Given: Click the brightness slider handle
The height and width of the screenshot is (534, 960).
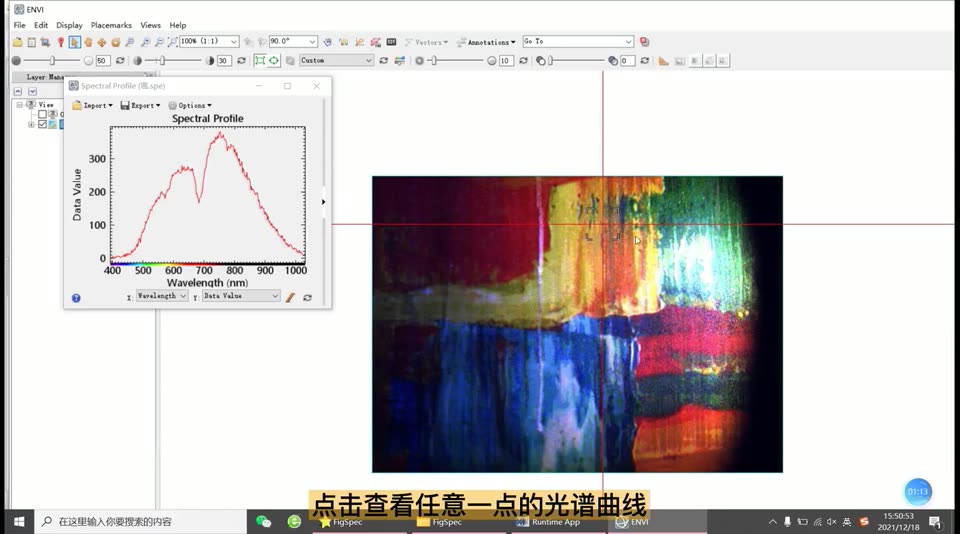Looking at the screenshot, I should 53,61.
